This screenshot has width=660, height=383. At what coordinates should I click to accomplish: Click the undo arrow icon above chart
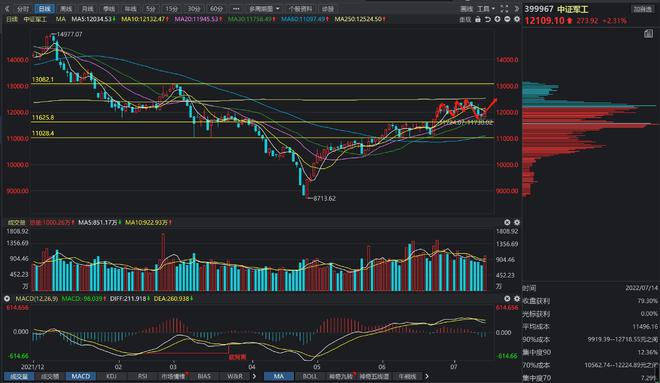tap(487, 19)
